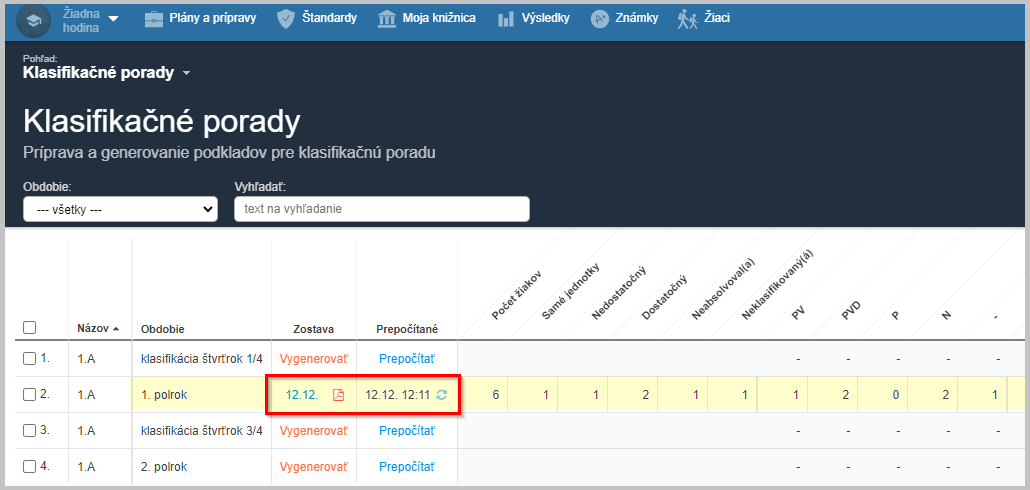The width and height of the screenshot is (1030, 490).
Task: Open the PDF icon in 1. polrok row
Action: coord(338,395)
